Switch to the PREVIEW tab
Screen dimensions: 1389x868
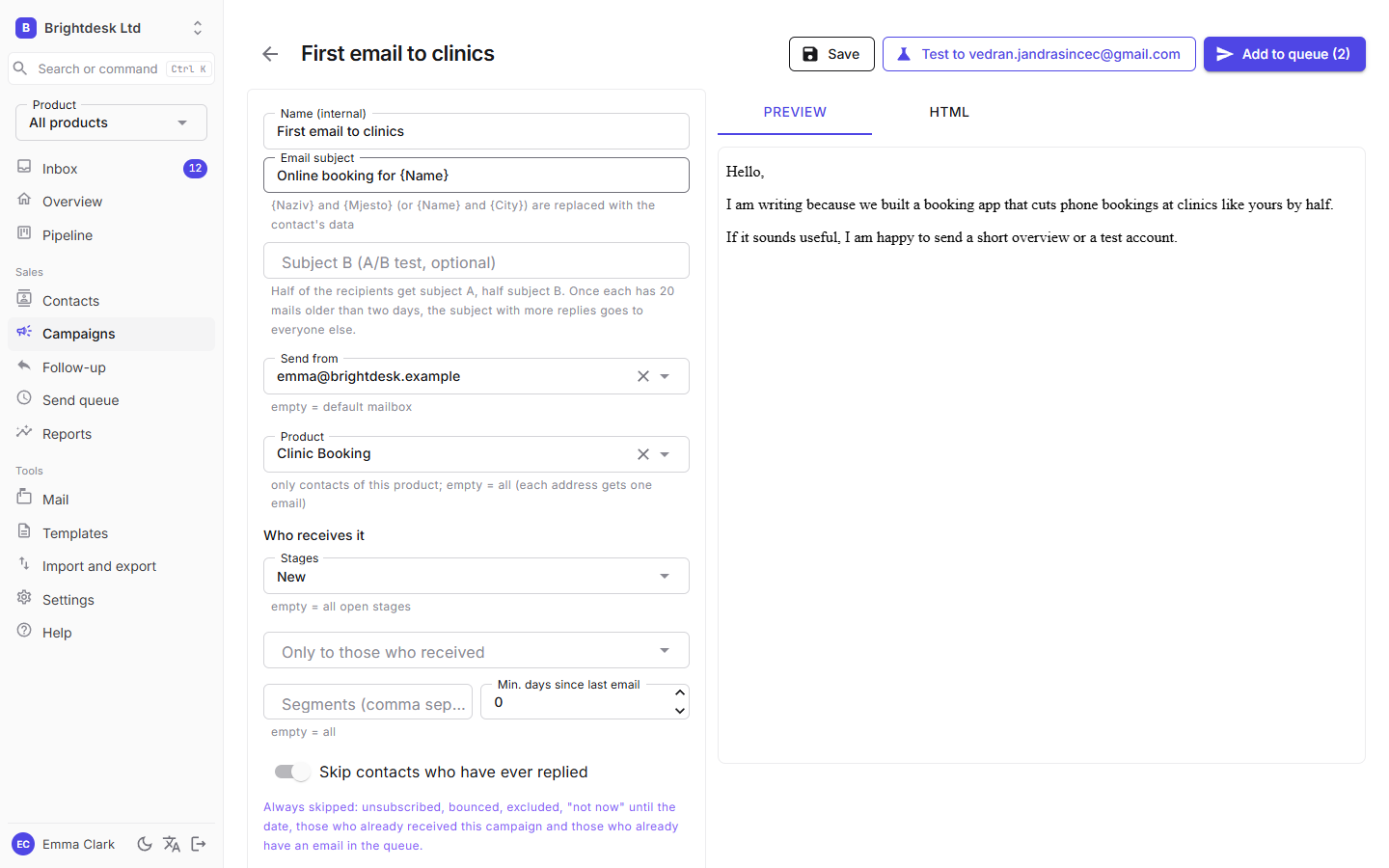(x=795, y=112)
